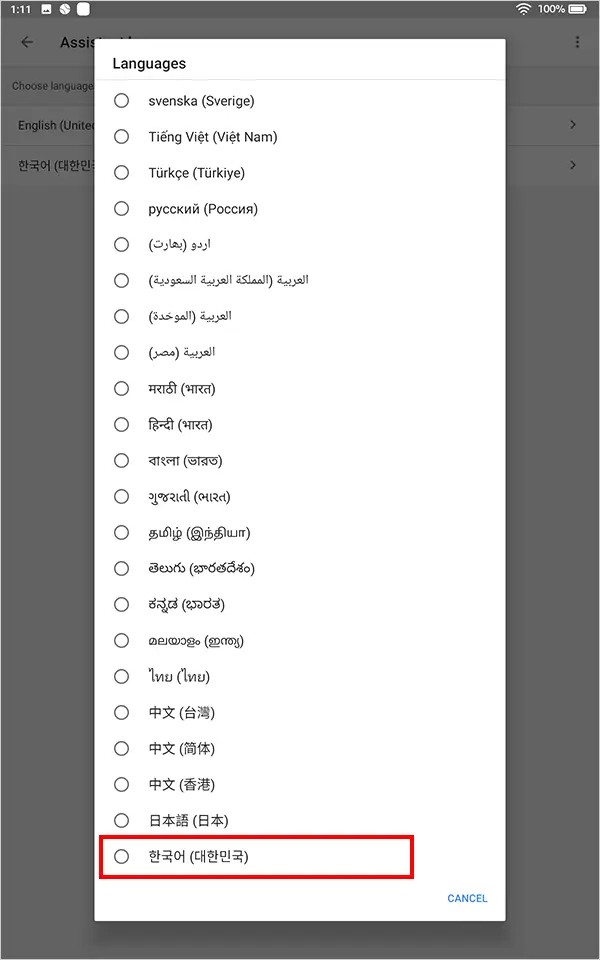Screen dimensions: 600x960
Task: Pick 中文 (简体) from the list
Action: click(x=122, y=748)
